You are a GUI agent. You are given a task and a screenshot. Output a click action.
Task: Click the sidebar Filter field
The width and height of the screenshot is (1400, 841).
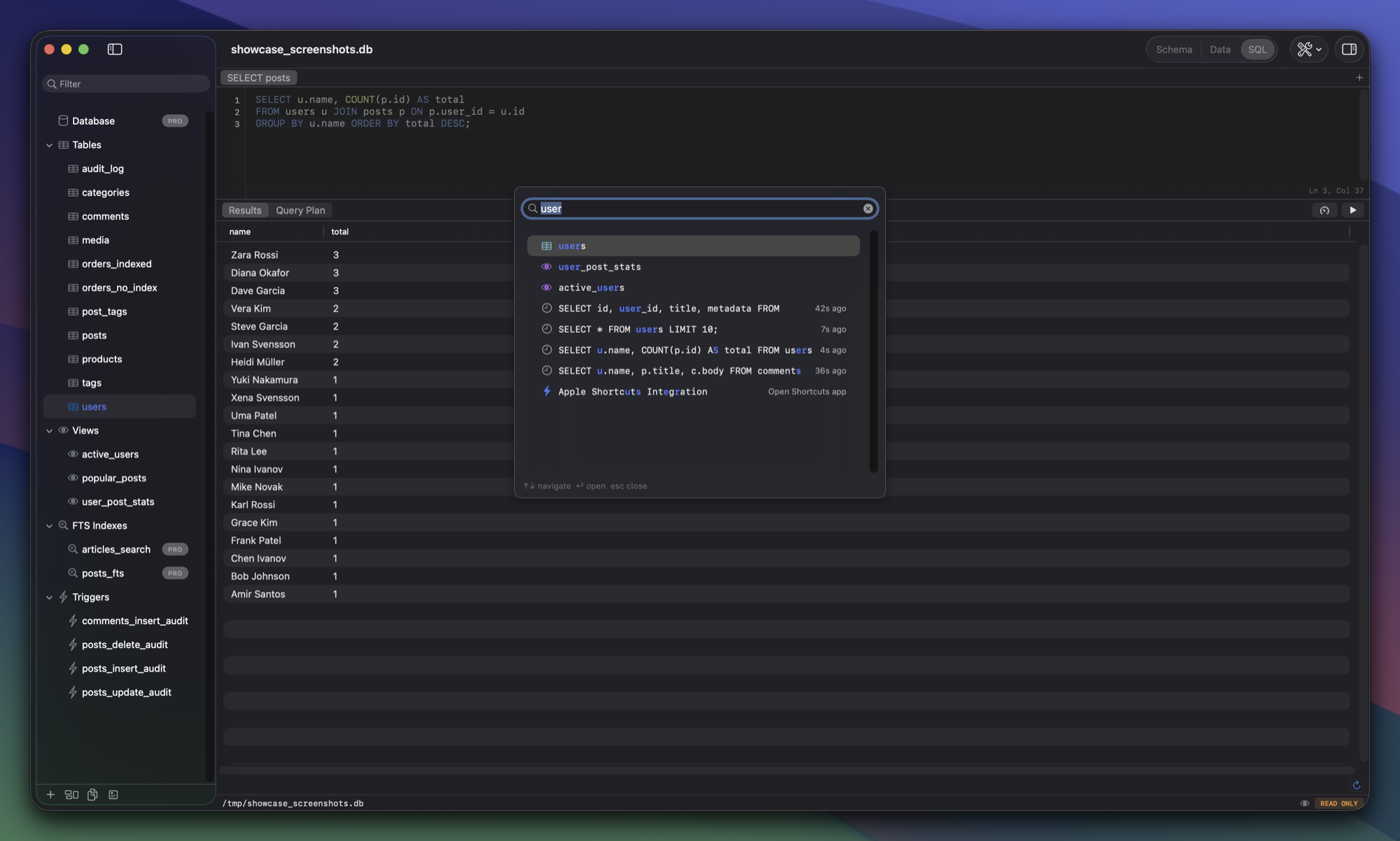pos(126,84)
